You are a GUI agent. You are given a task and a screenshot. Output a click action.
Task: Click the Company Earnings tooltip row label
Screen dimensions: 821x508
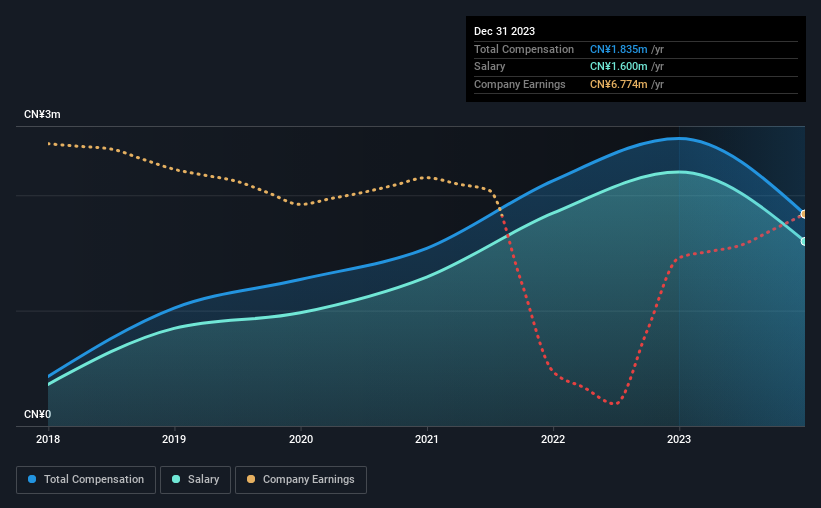pos(519,84)
